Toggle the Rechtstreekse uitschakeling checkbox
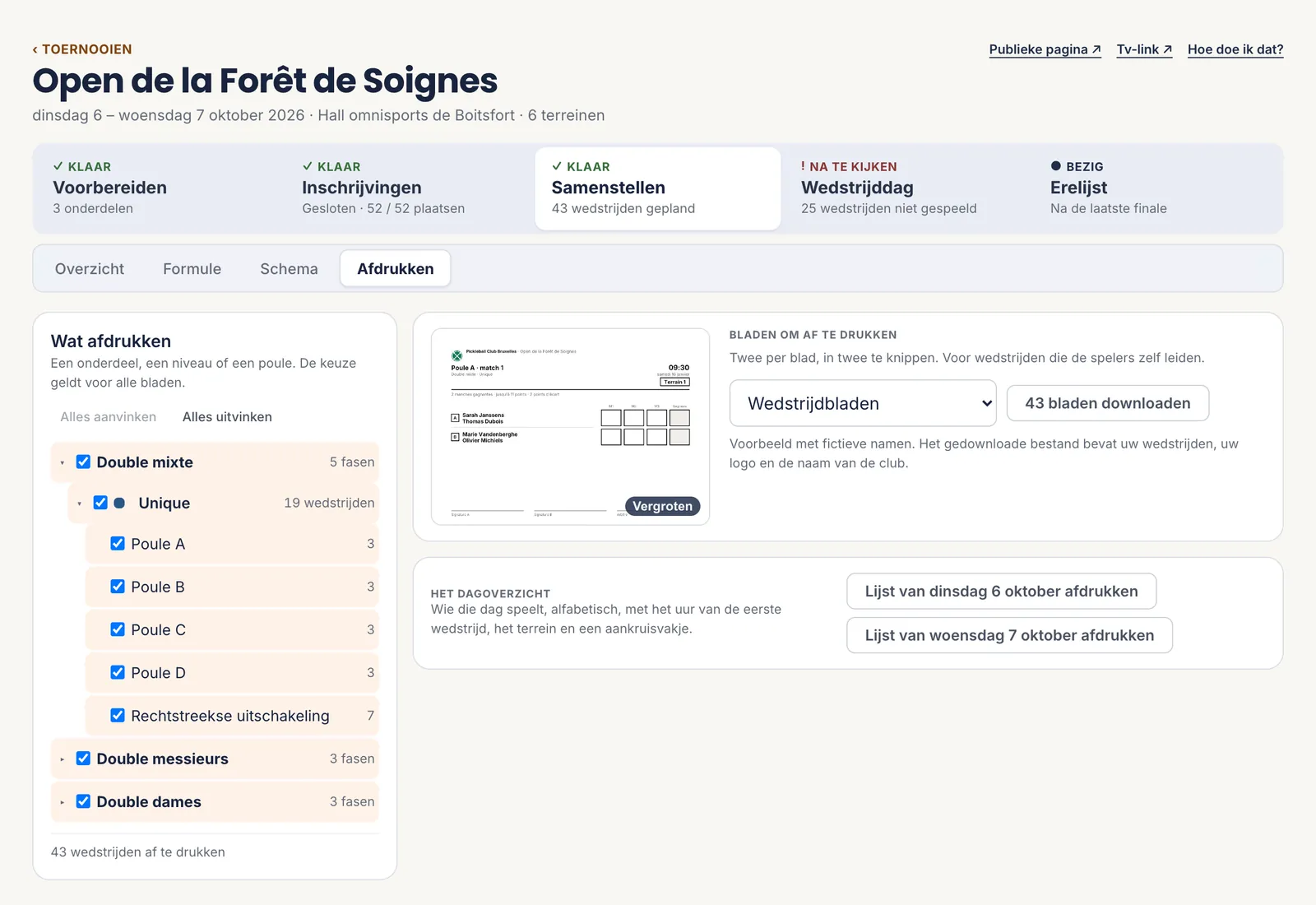1316x905 pixels. point(118,716)
